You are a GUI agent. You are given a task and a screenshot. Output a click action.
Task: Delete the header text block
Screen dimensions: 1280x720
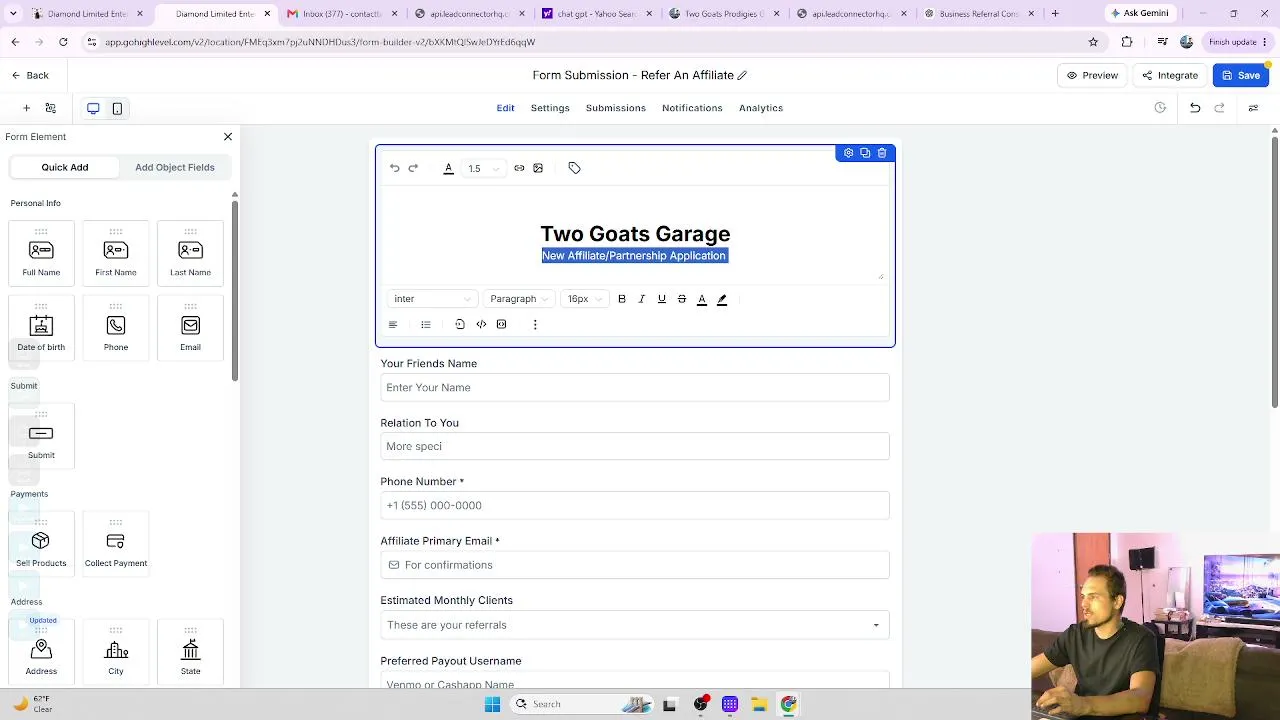pyautogui.click(x=882, y=153)
